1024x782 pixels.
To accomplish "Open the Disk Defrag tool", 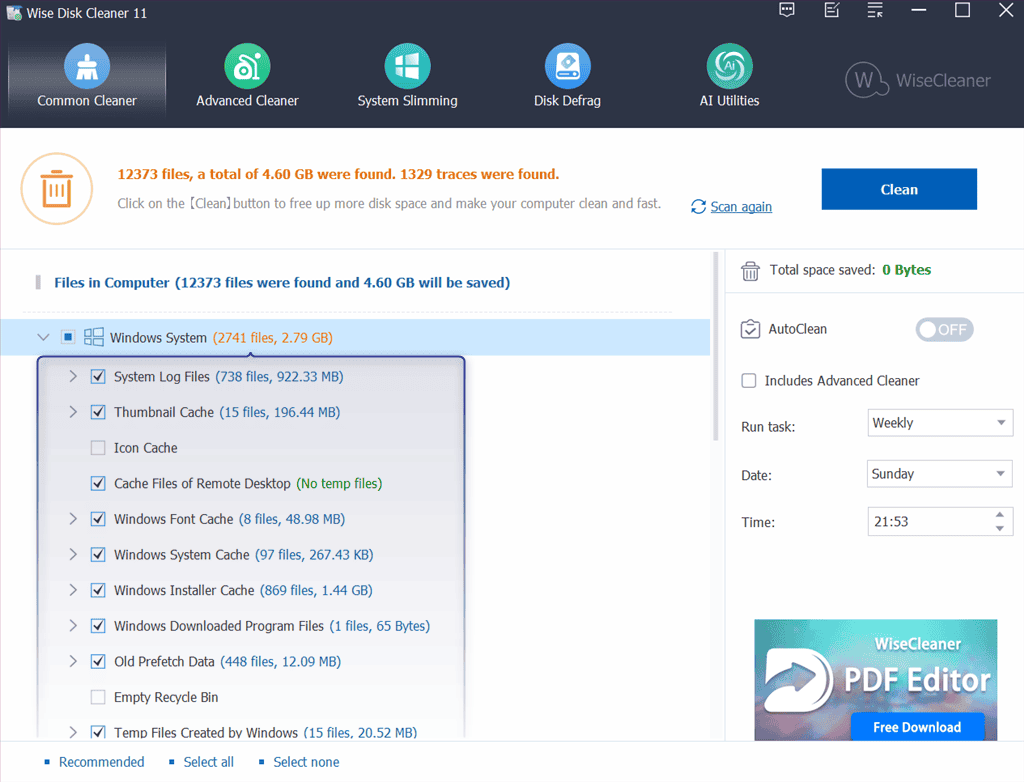I will point(567,67).
